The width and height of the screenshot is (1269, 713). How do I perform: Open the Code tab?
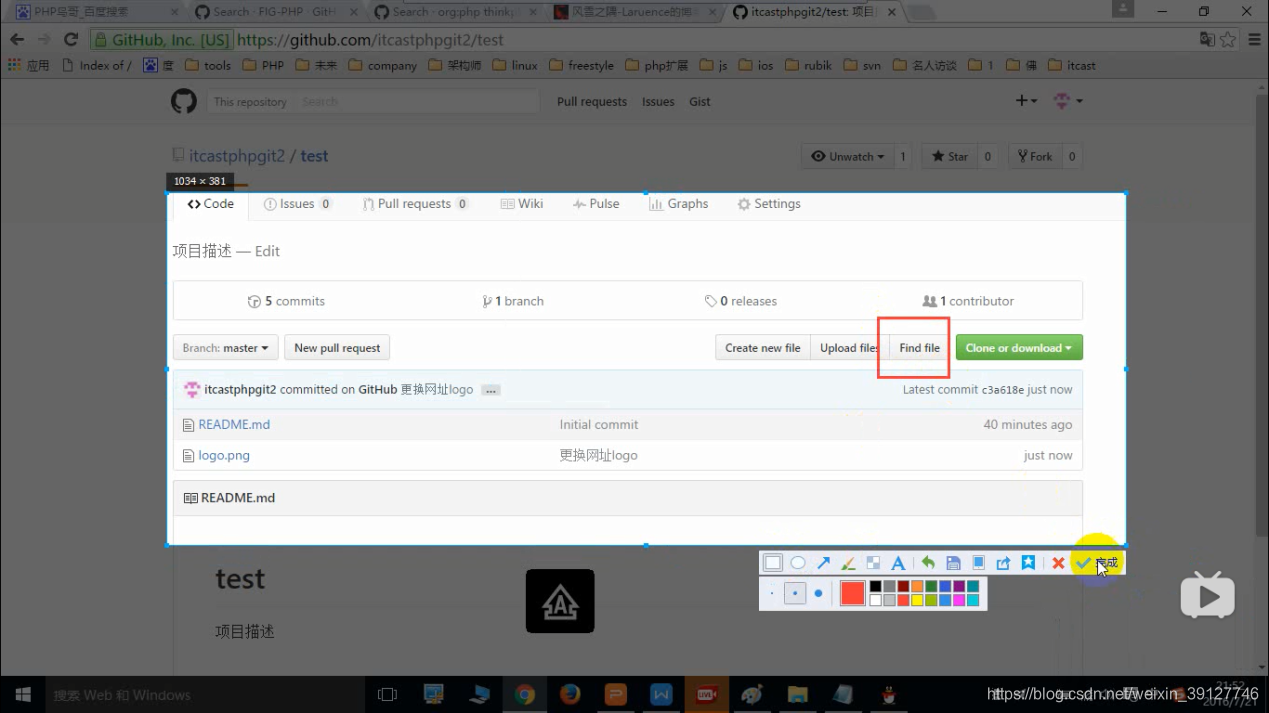tap(210, 204)
